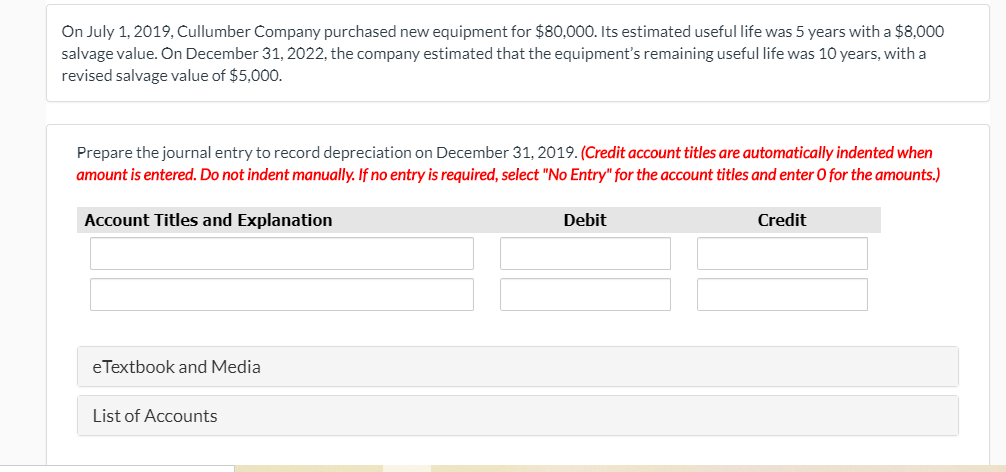Open the List of Accounts section
Image resolution: width=1006 pixels, height=472 pixels.
518,416
